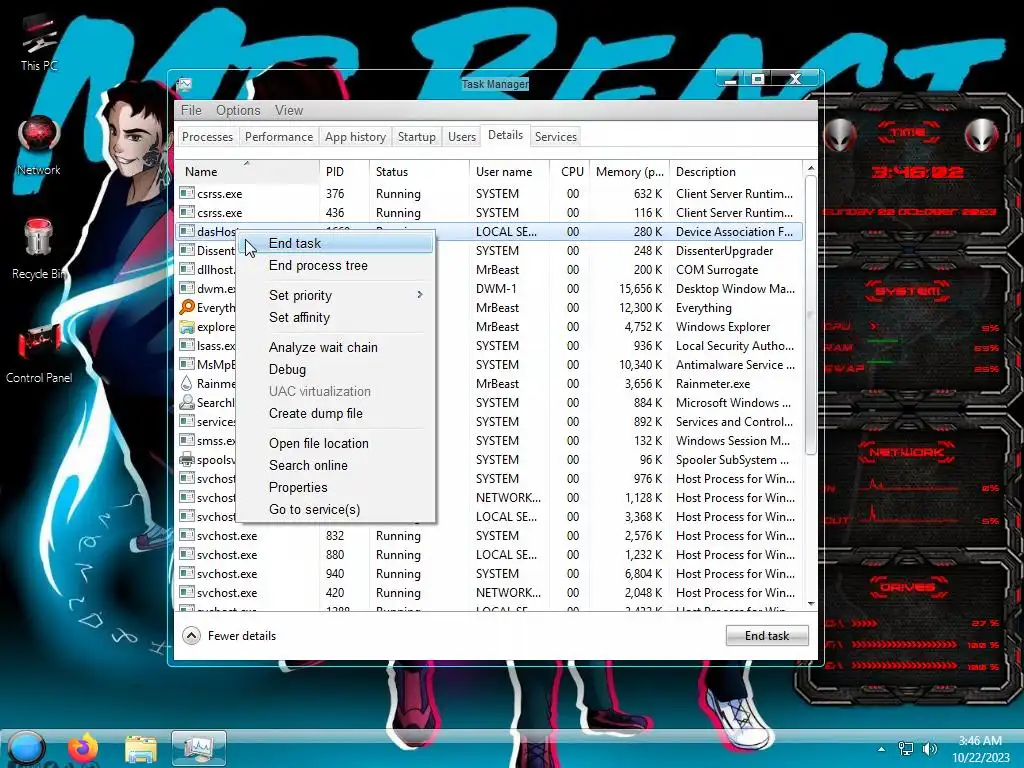
Task: Switch to the Startup tab
Action: click(417, 136)
